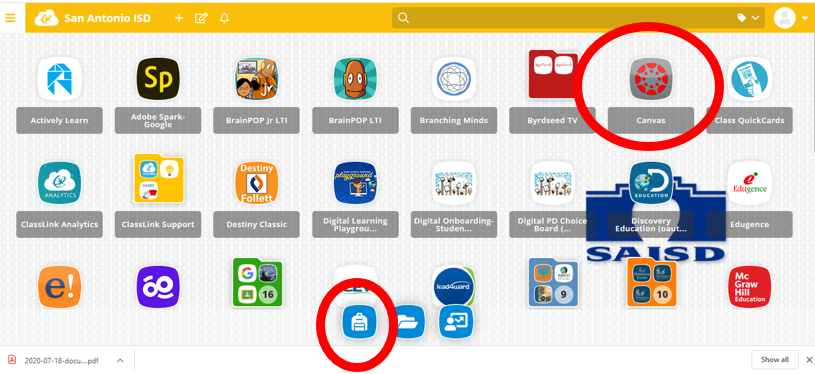Click the Byrdseed TV label
The width and height of the screenshot is (815, 374).
pyautogui.click(x=553, y=121)
